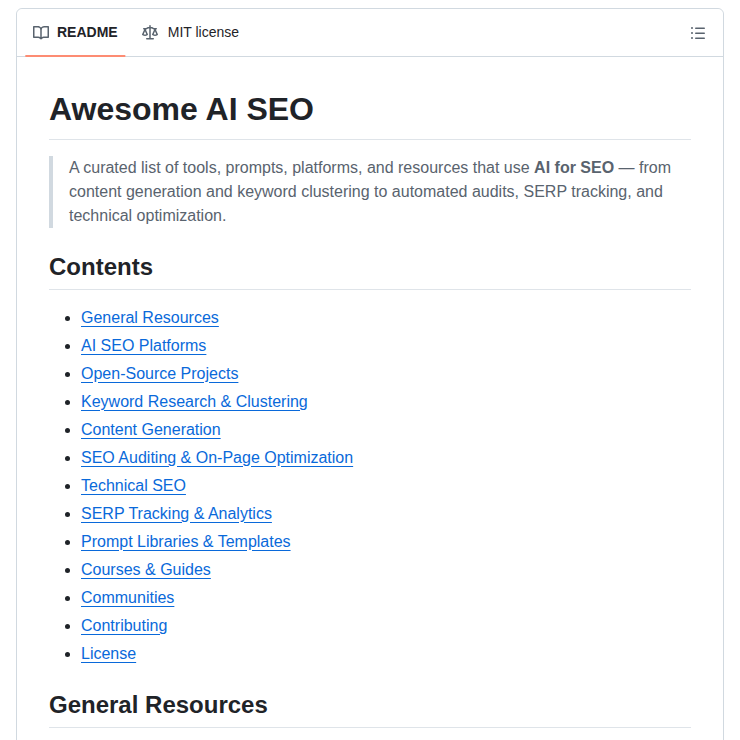The height and width of the screenshot is (740, 740).
Task: Open SERP Tracking & Analytics link
Action: [x=176, y=513]
